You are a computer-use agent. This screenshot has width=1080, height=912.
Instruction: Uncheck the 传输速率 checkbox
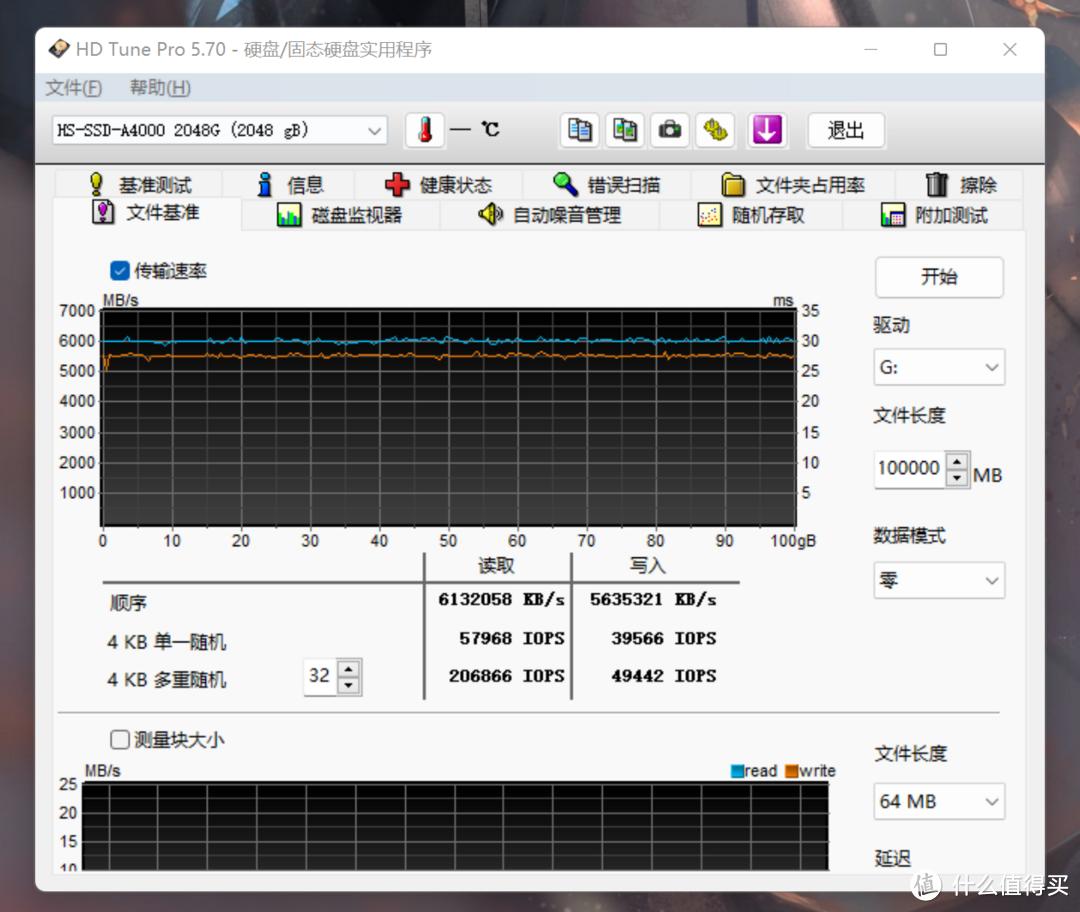click(120, 271)
